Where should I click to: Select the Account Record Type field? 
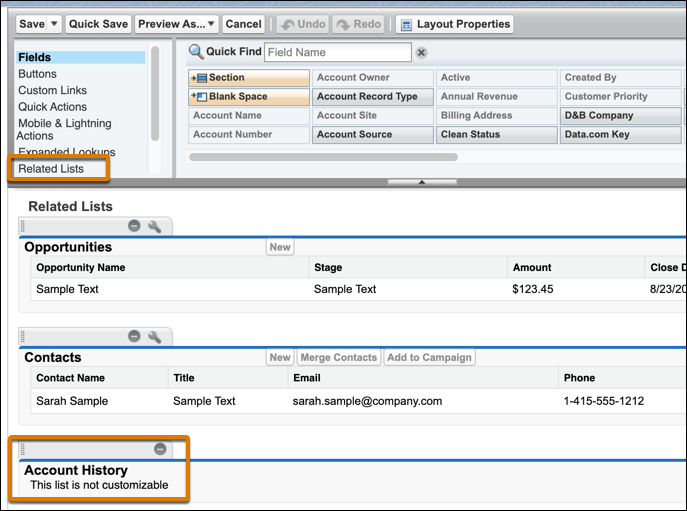point(372,96)
